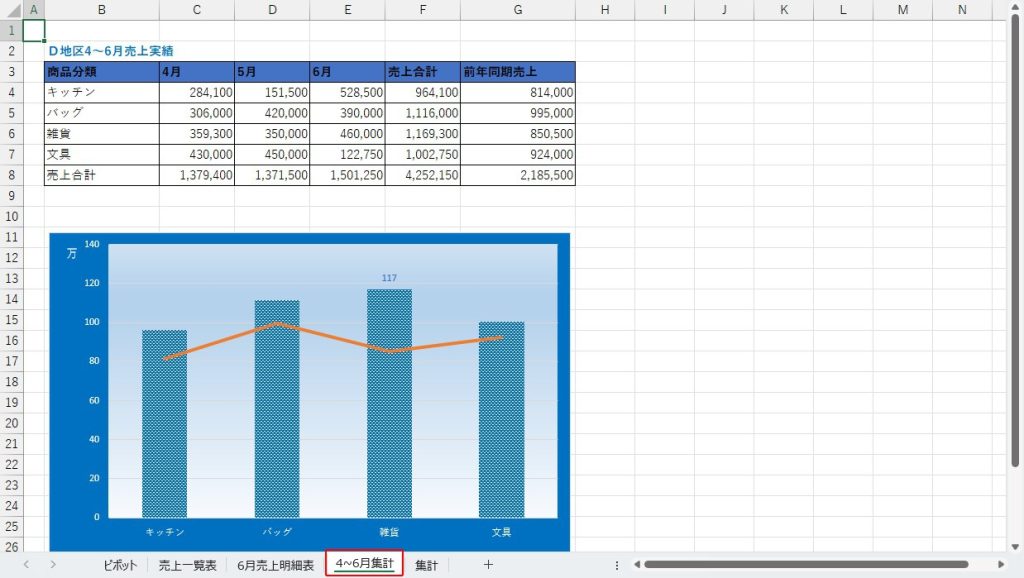The image size is (1024, 578).
Task: Open the 集計 sheet tab
Action: click(x=426, y=565)
